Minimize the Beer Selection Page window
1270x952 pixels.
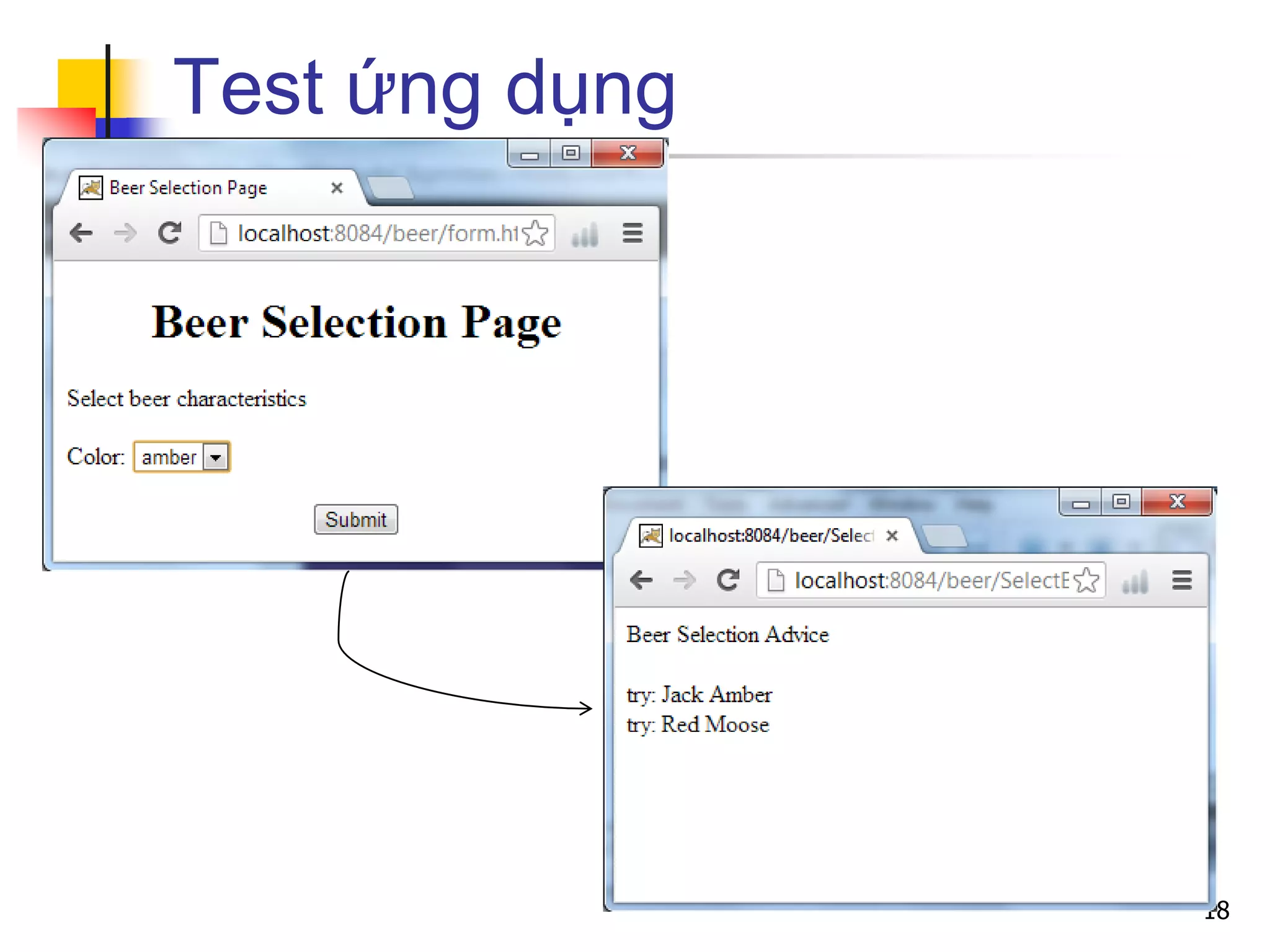point(529,153)
